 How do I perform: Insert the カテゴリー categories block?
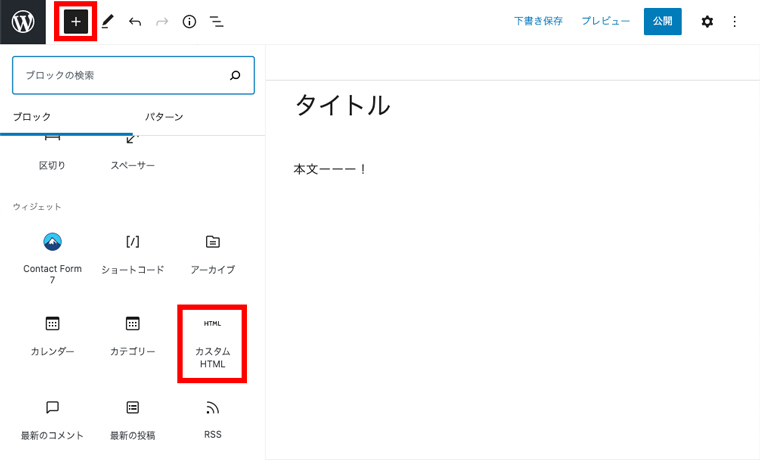[x=133, y=337]
